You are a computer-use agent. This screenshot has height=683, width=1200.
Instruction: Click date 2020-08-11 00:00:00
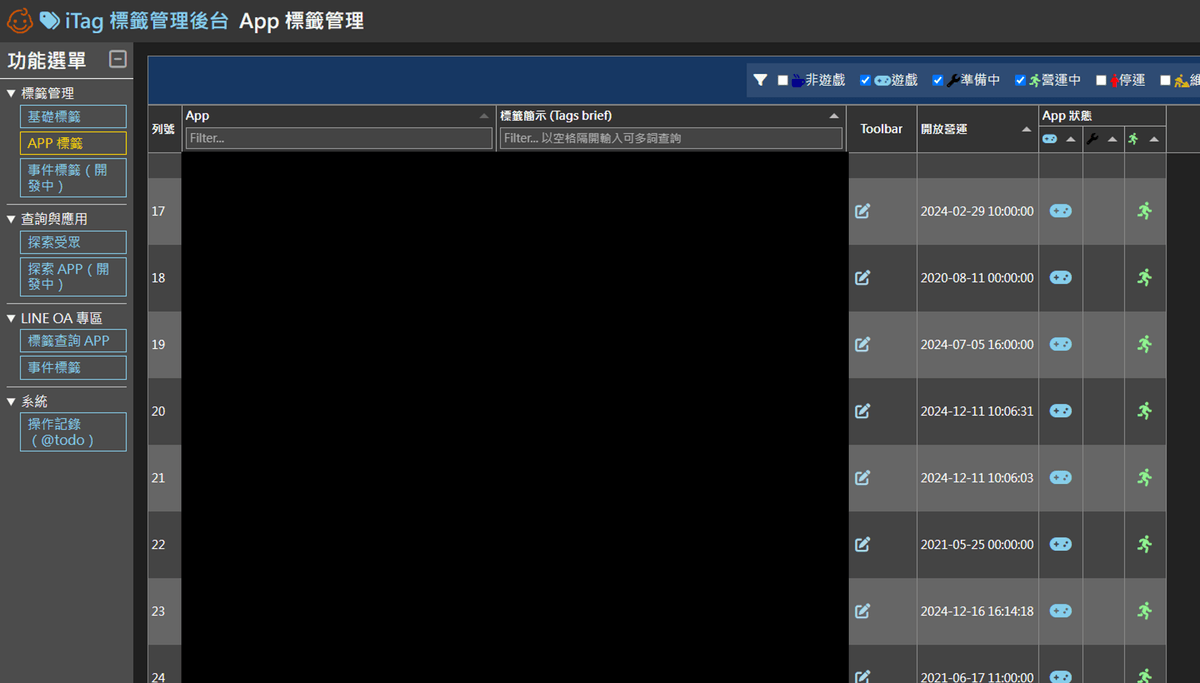tap(977, 278)
